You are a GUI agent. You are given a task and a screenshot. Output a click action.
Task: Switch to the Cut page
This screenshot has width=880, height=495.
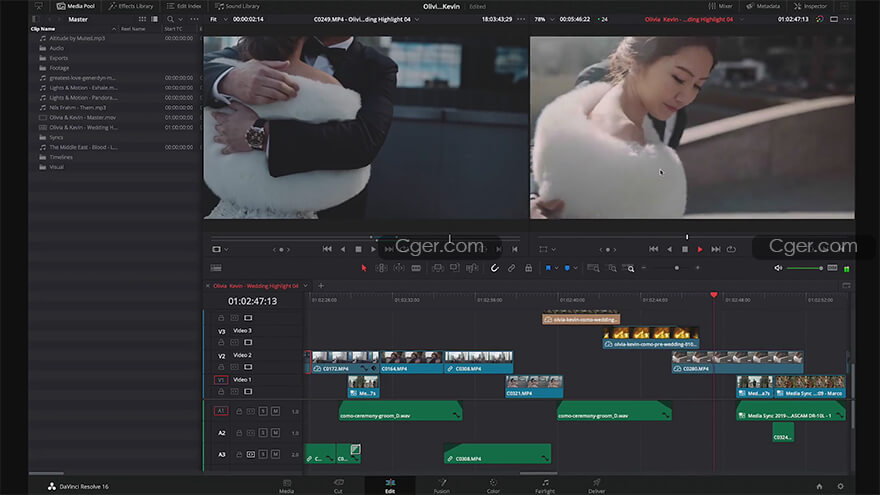click(338, 486)
